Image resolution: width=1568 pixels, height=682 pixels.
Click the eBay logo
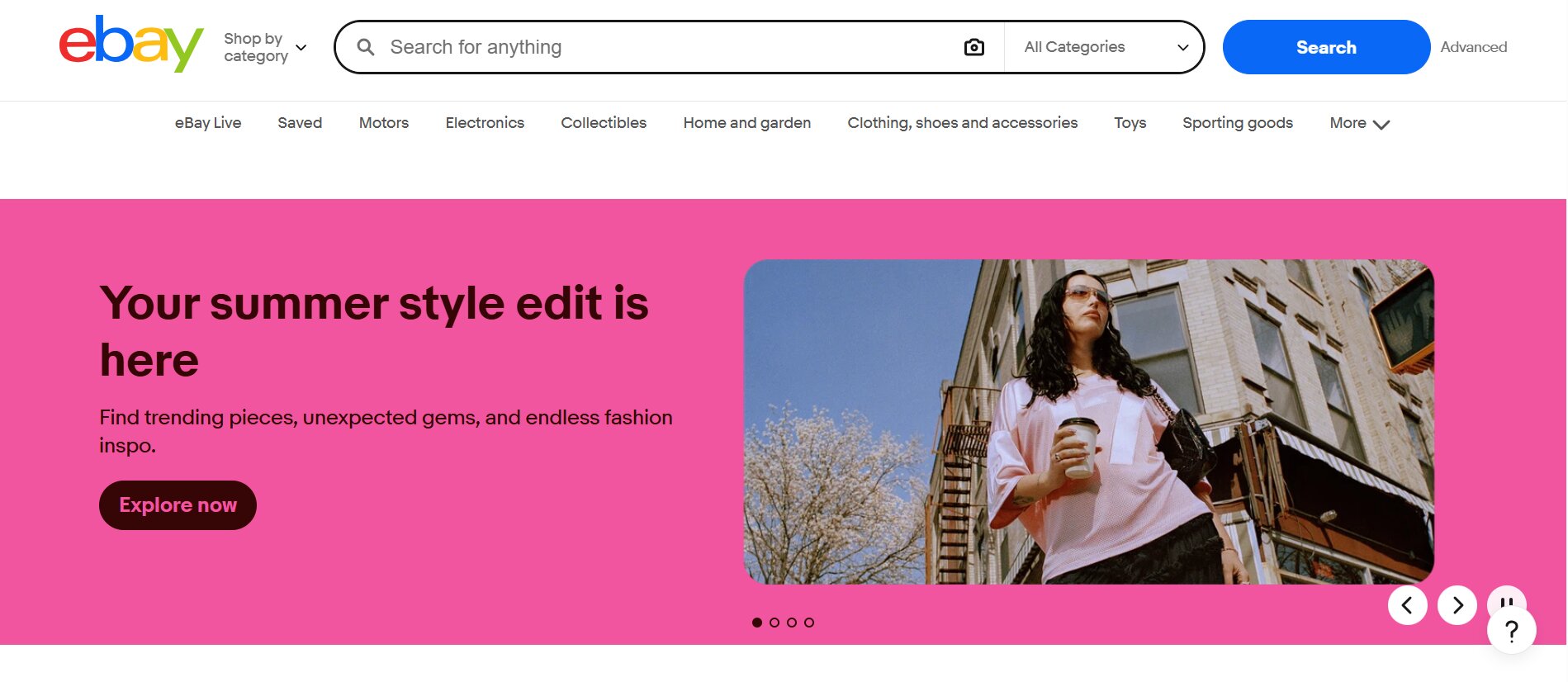pos(131,44)
